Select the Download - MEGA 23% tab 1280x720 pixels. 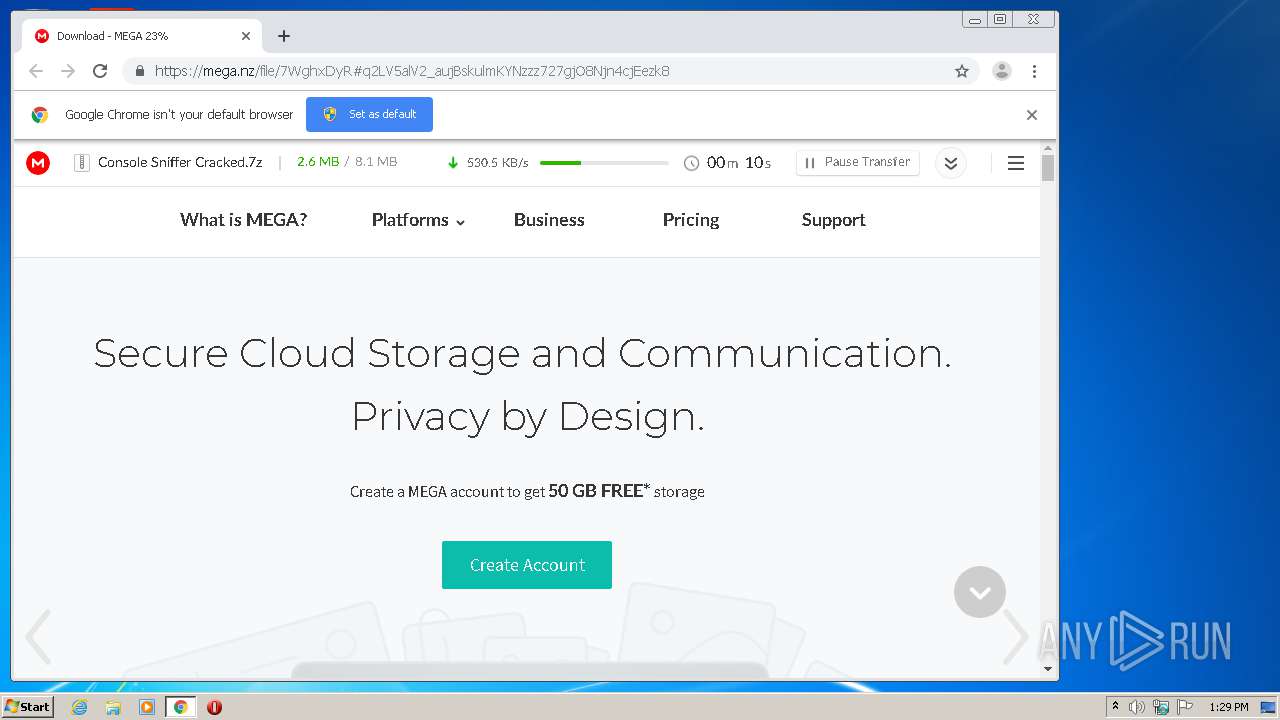[x=143, y=36]
